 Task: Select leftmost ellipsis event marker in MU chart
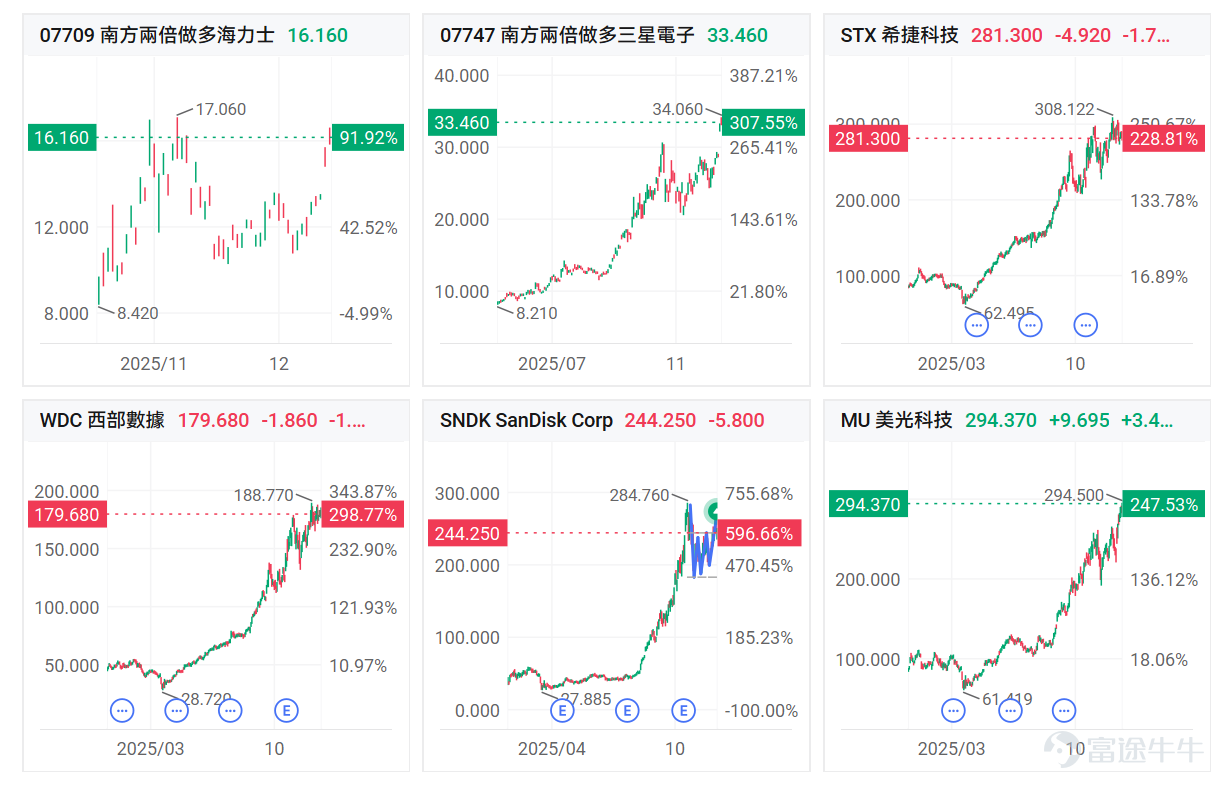954,710
